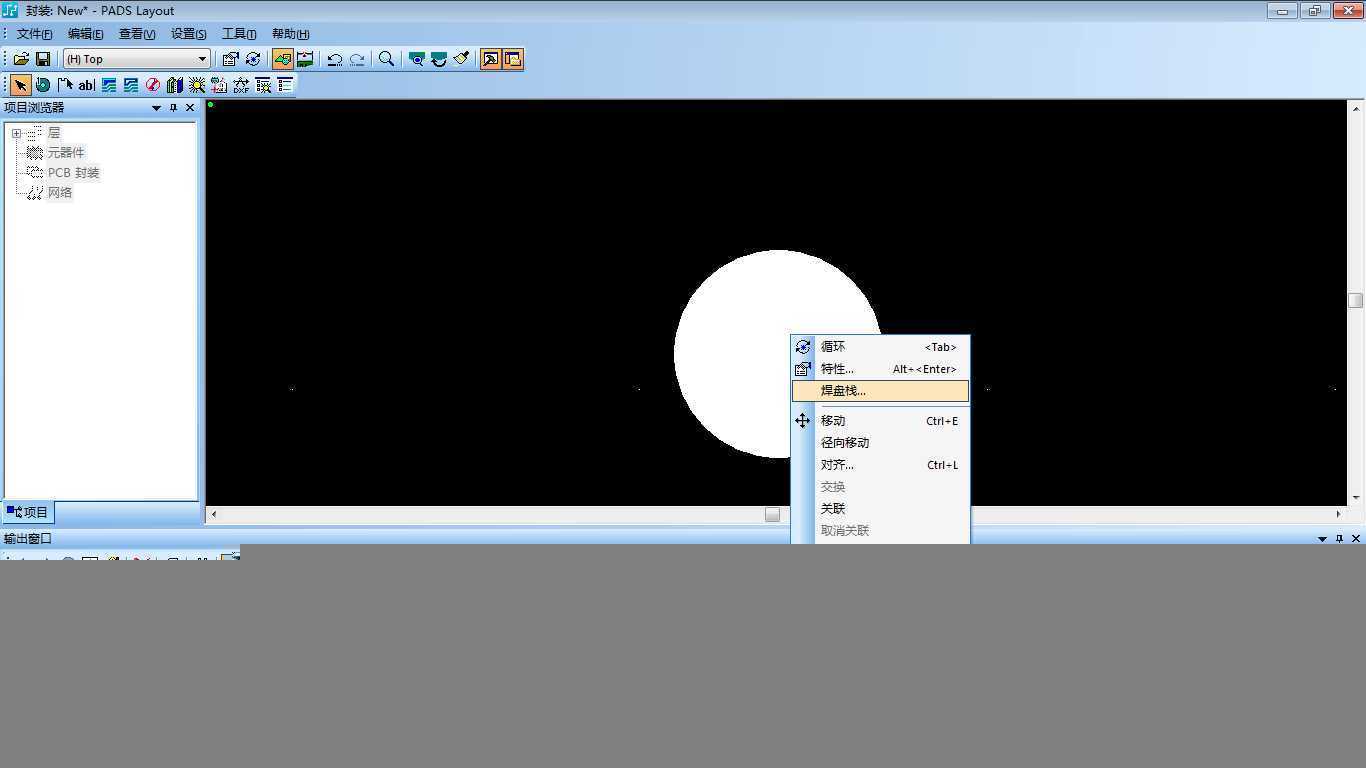Select 层 in the project browser
Viewport: 1366px width, 768px height.
click(x=54, y=133)
